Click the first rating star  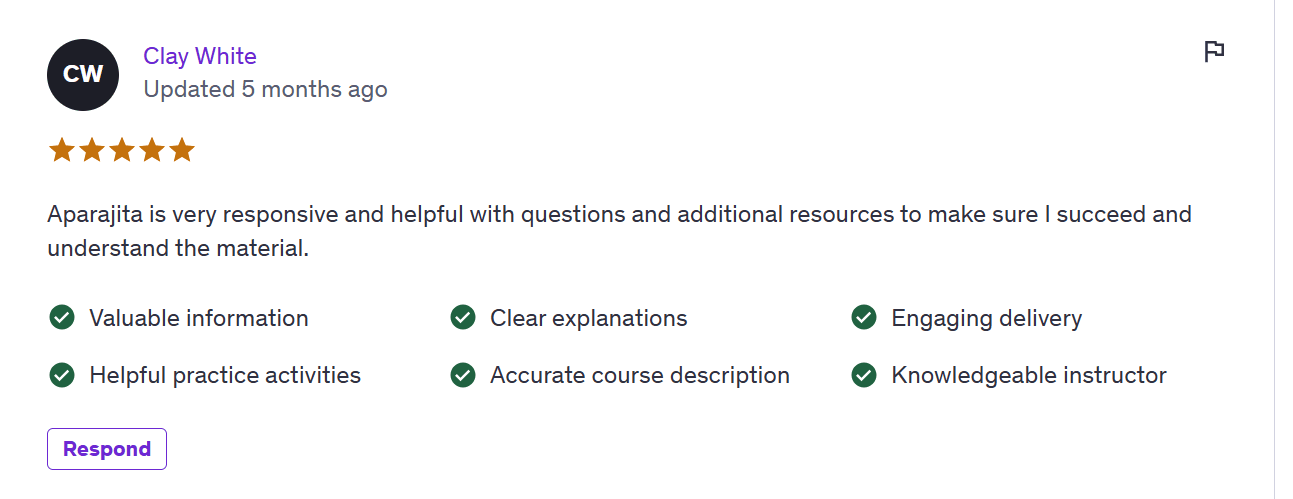[x=62, y=151]
